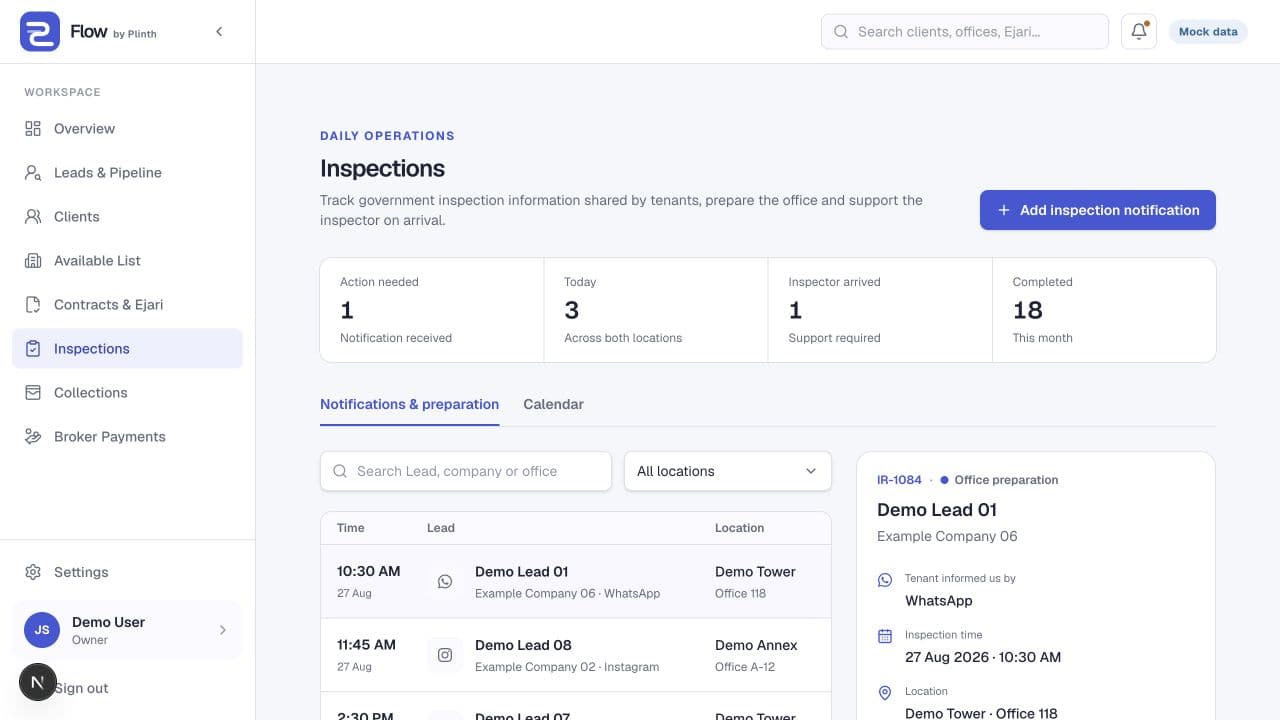The width and height of the screenshot is (1280, 720).
Task: Click Example Company 06 in the detail panel
Action: [947, 536]
